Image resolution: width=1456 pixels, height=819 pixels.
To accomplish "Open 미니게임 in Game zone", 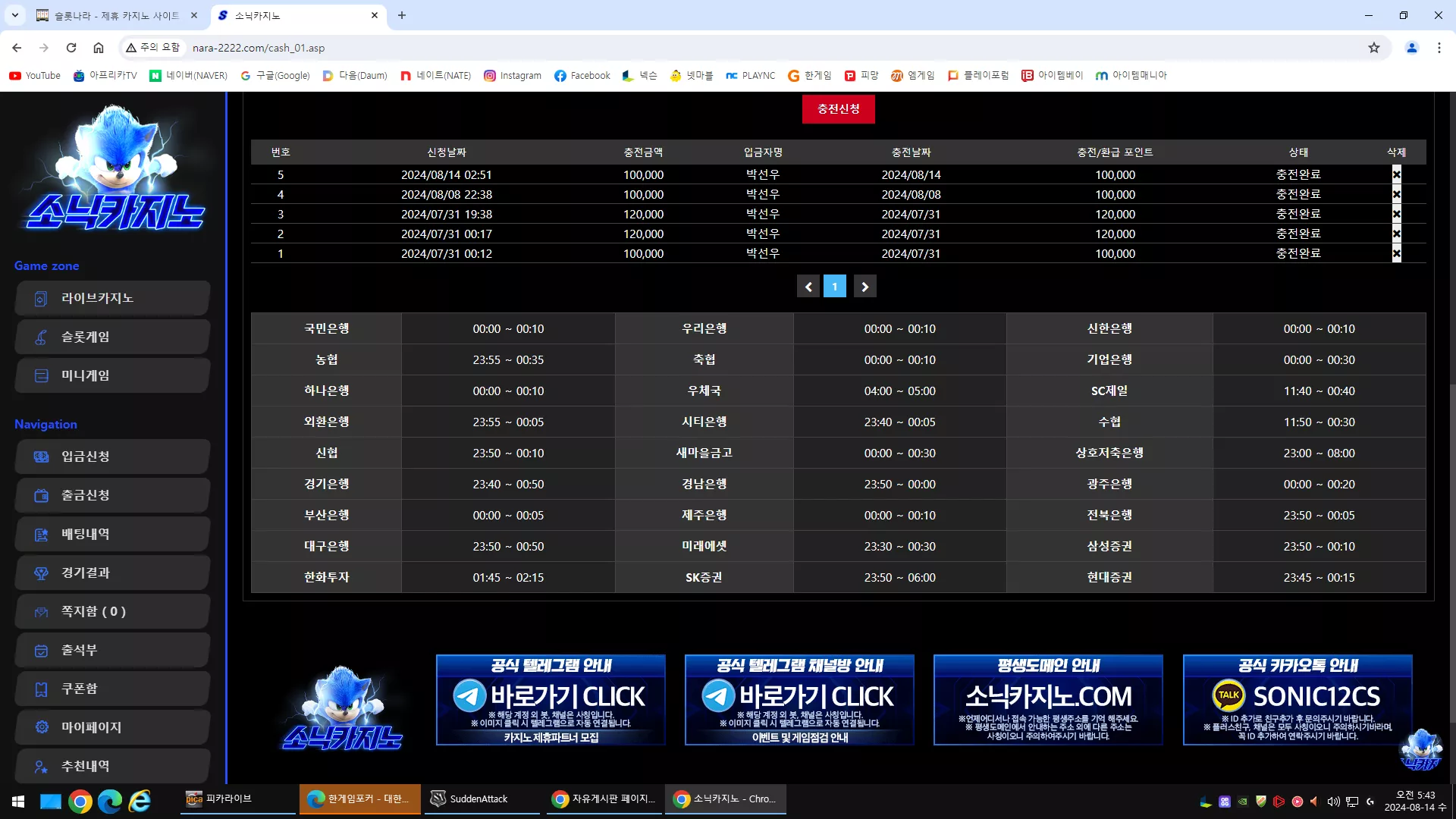I will (112, 375).
